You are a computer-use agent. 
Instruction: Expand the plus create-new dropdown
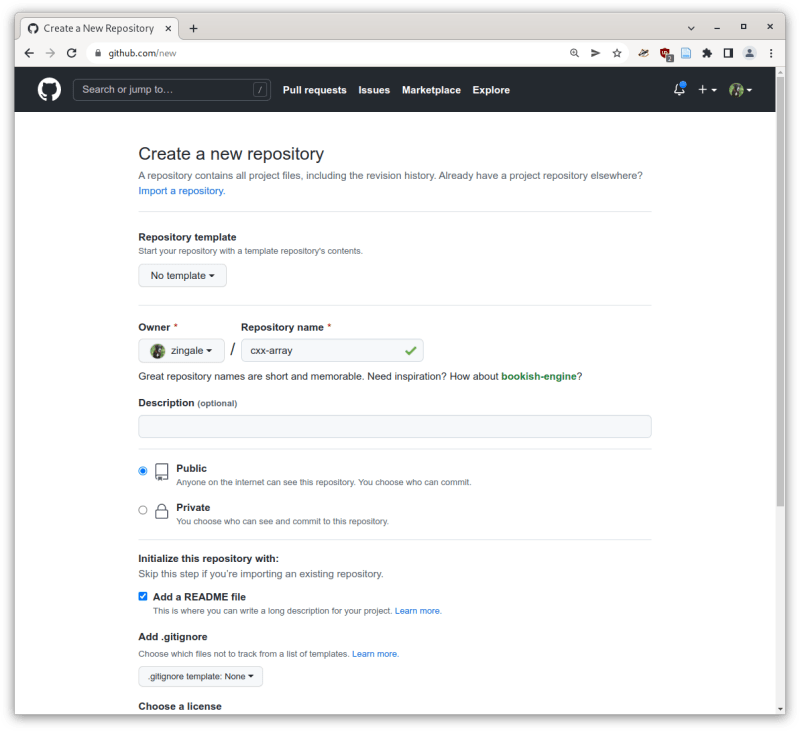[x=707, y=90]
